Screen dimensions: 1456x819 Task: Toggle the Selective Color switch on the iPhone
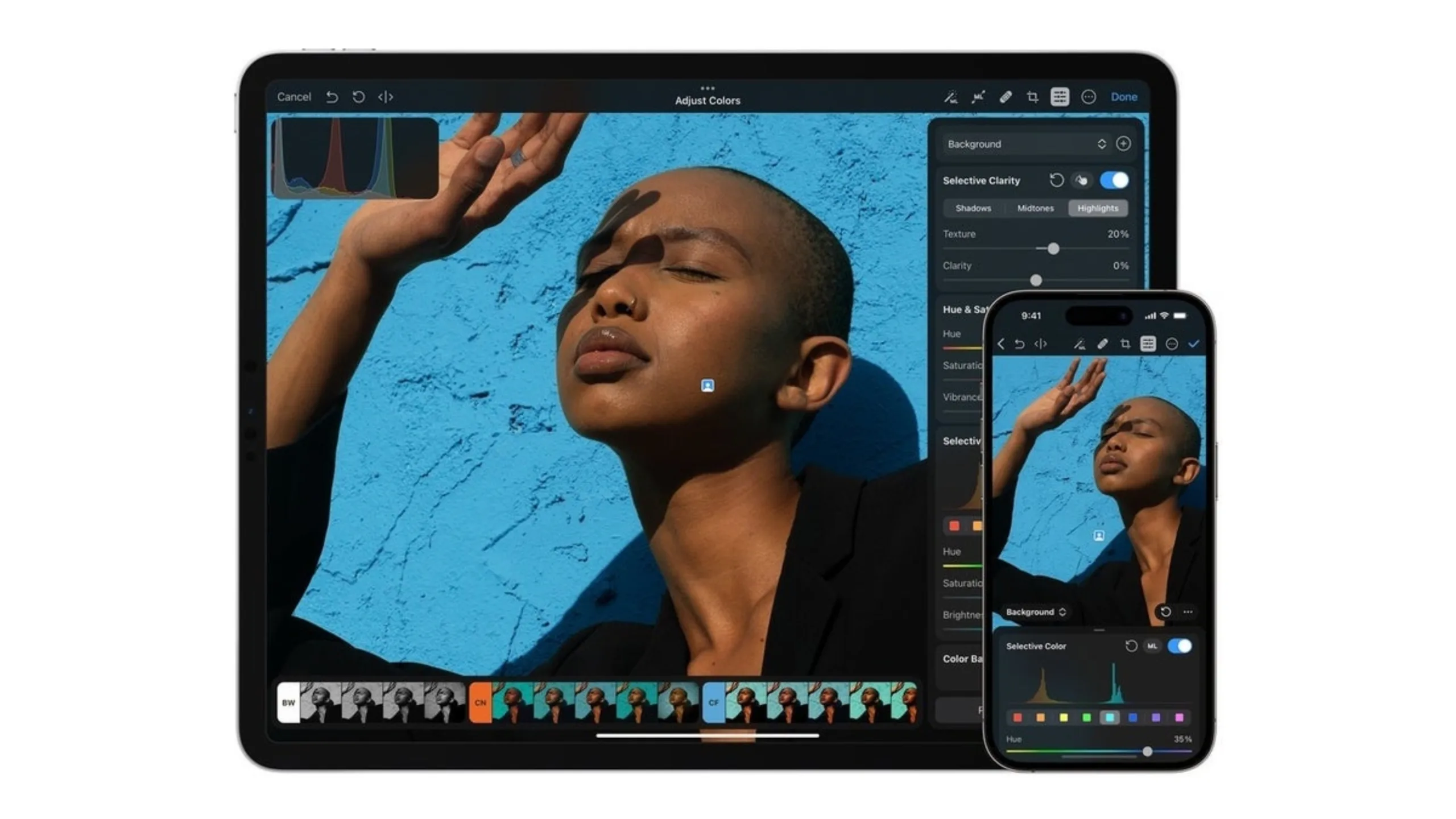coord(1180,646)
